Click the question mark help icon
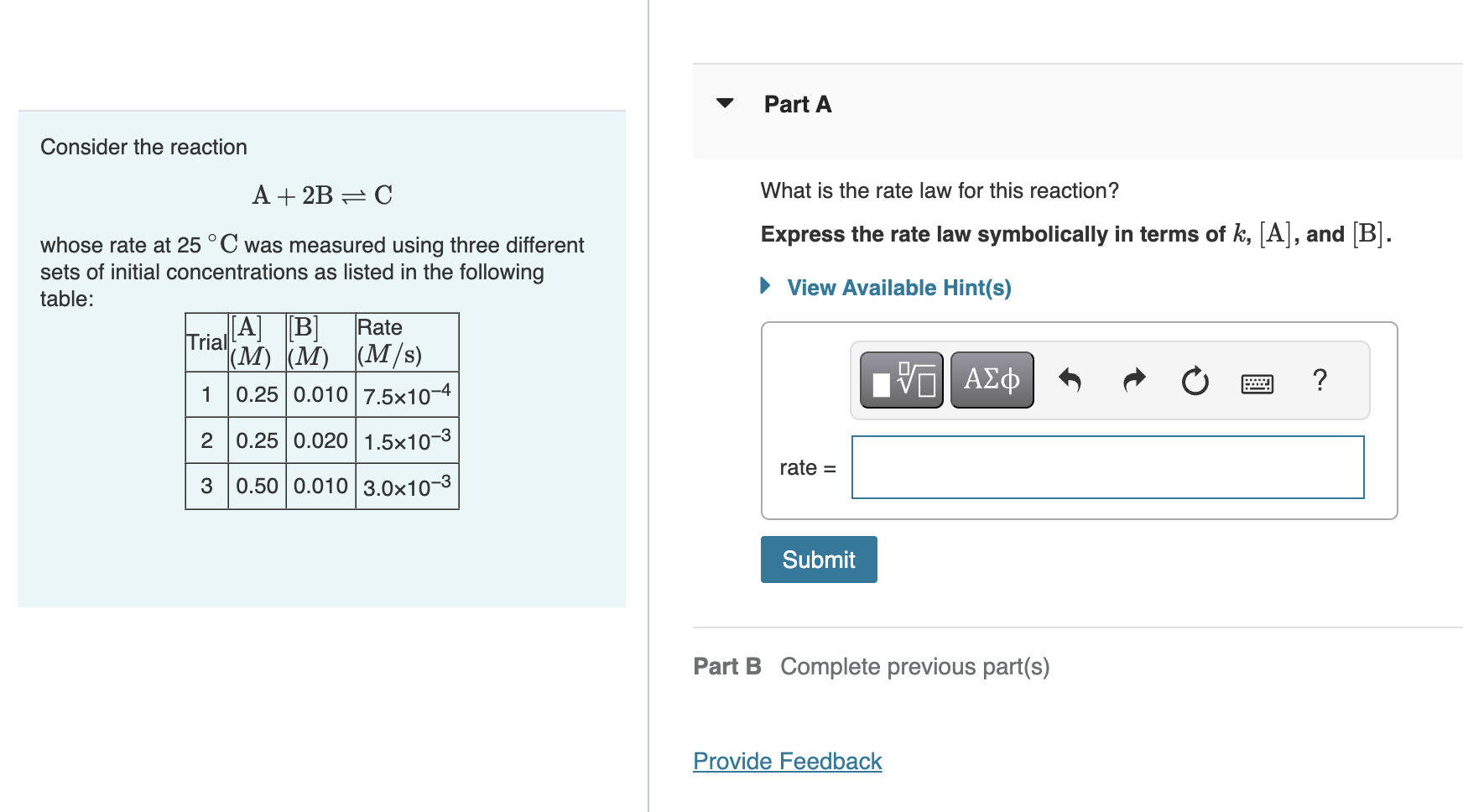This screenshot has width=1463, height=812. click(x=1320, y=380)
